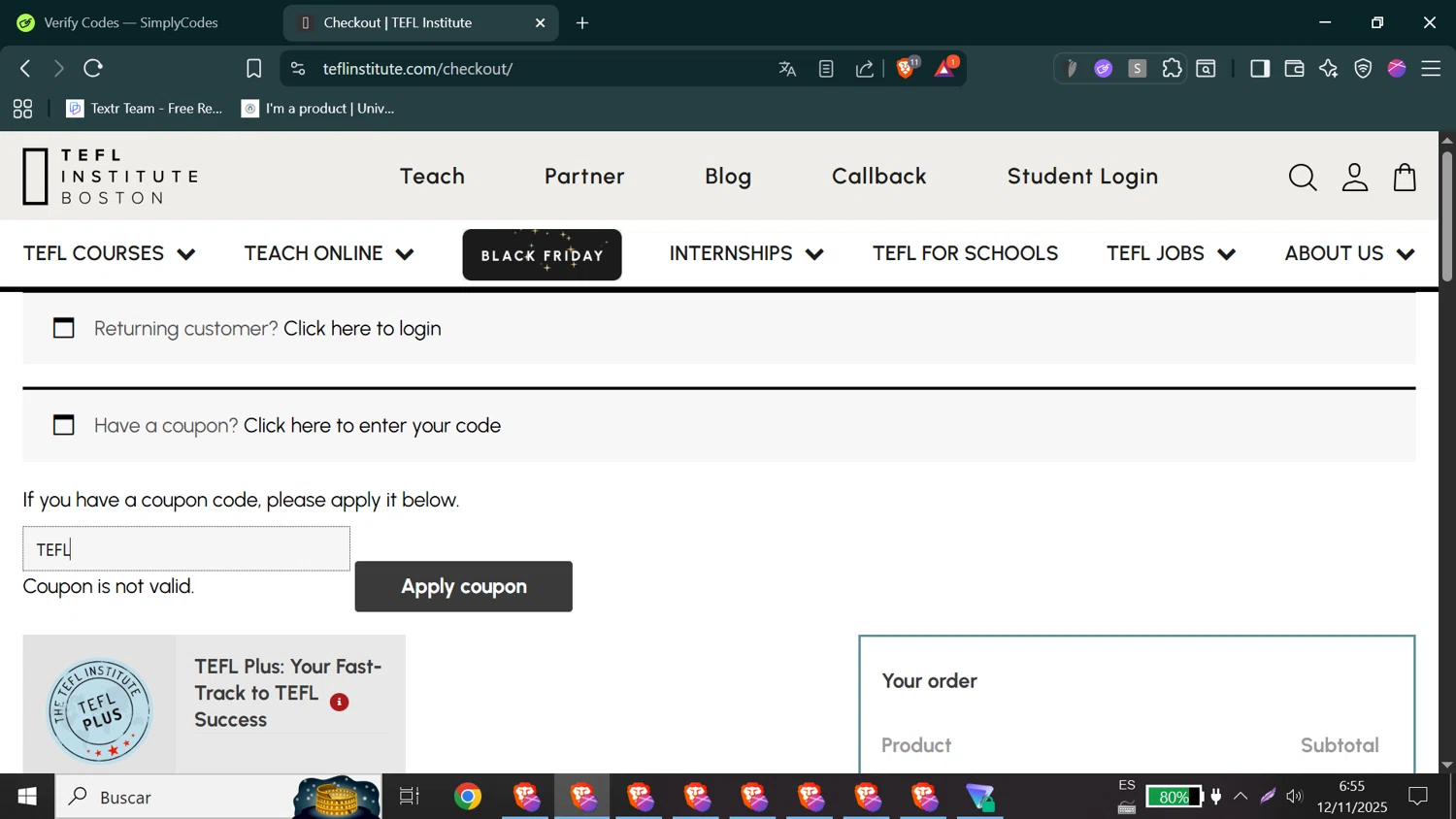Image resolution: width=1456 pixels, height=819 pixels.
Task: Open the Callback menu item
Action: (x=879, y=177)
